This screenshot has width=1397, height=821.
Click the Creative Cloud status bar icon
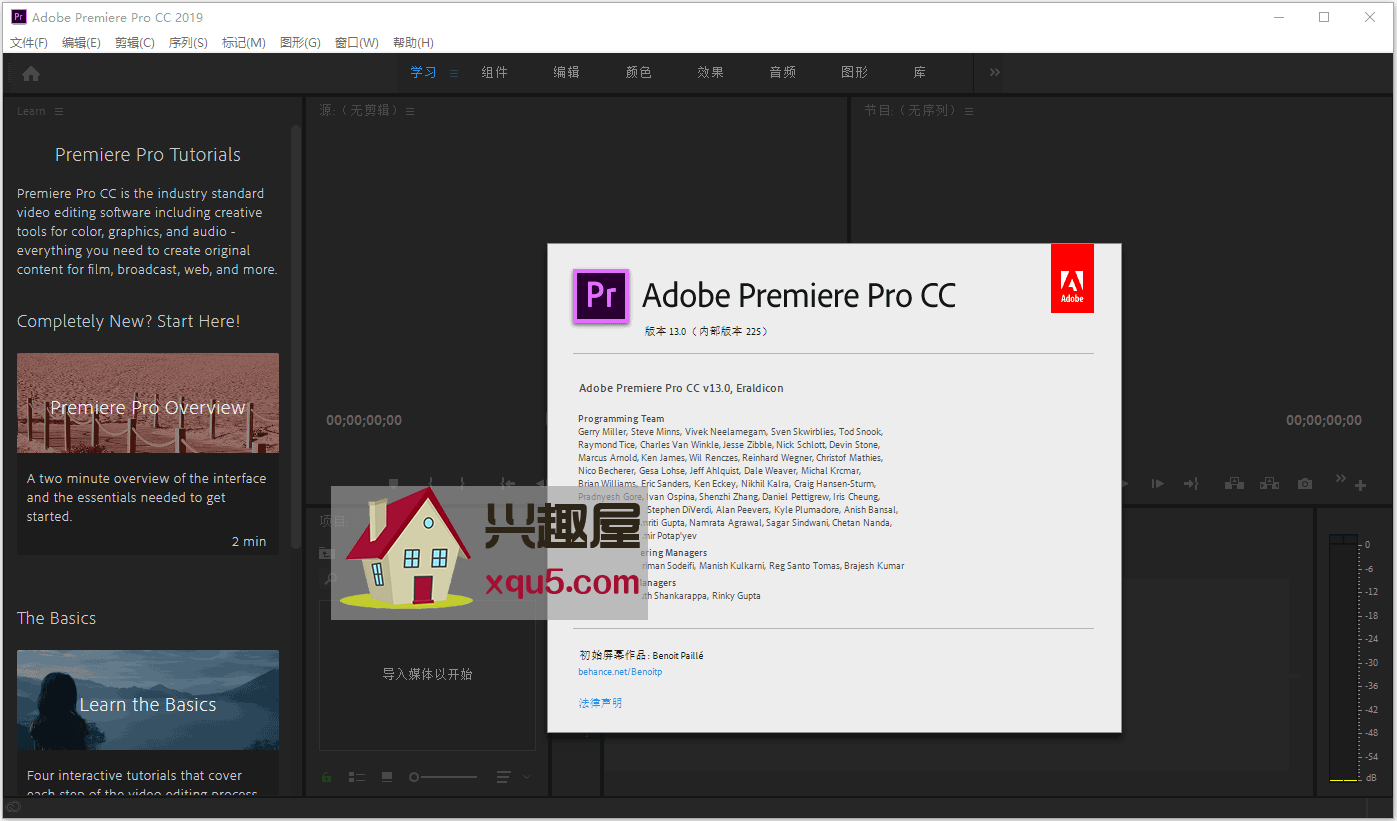click(13, 807)
